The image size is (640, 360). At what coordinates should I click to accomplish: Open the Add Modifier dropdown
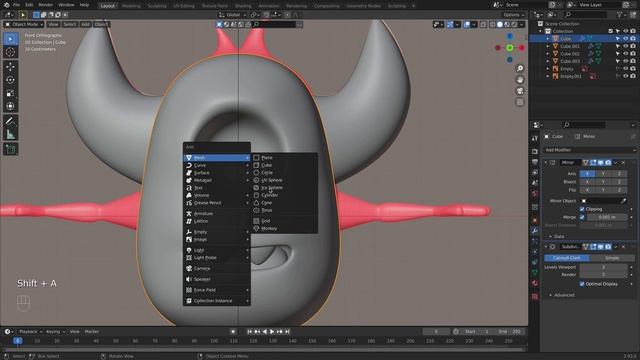[590, 150]
